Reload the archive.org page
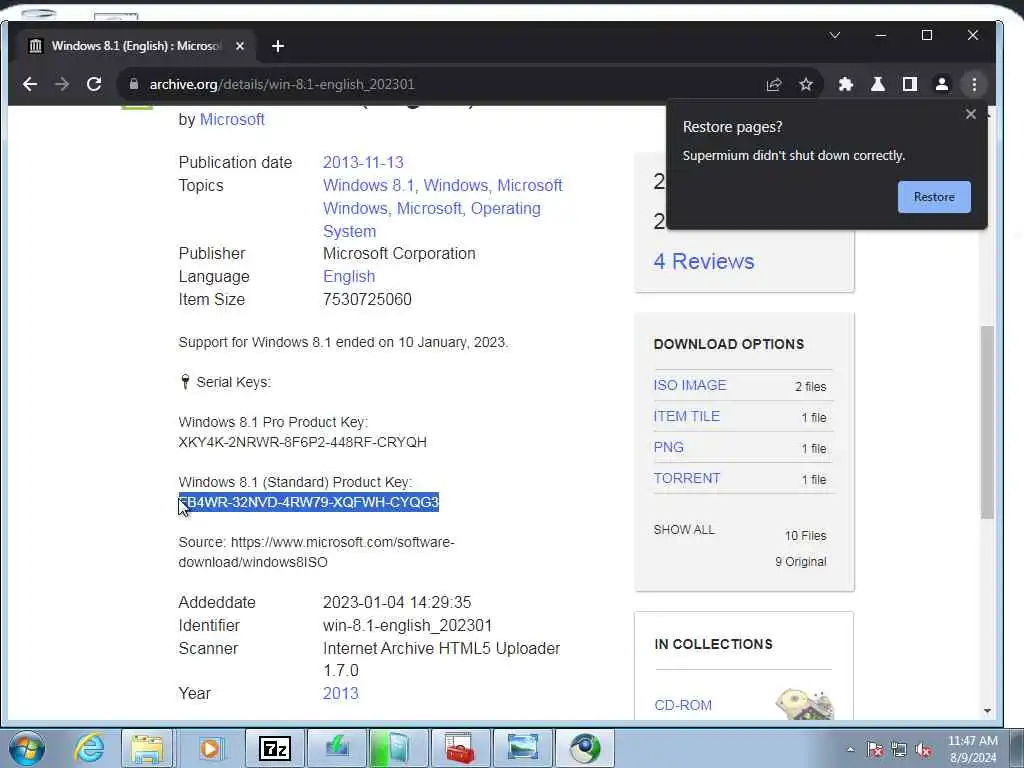Screen dimensions: 1024x768 94,84
